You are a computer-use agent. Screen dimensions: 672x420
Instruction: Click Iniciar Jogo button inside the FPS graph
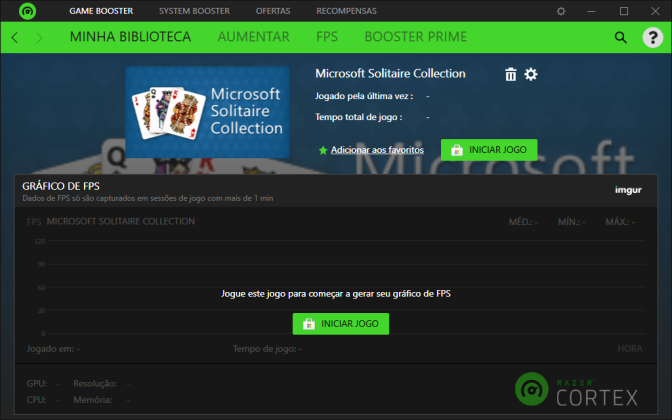click(341, 324)
